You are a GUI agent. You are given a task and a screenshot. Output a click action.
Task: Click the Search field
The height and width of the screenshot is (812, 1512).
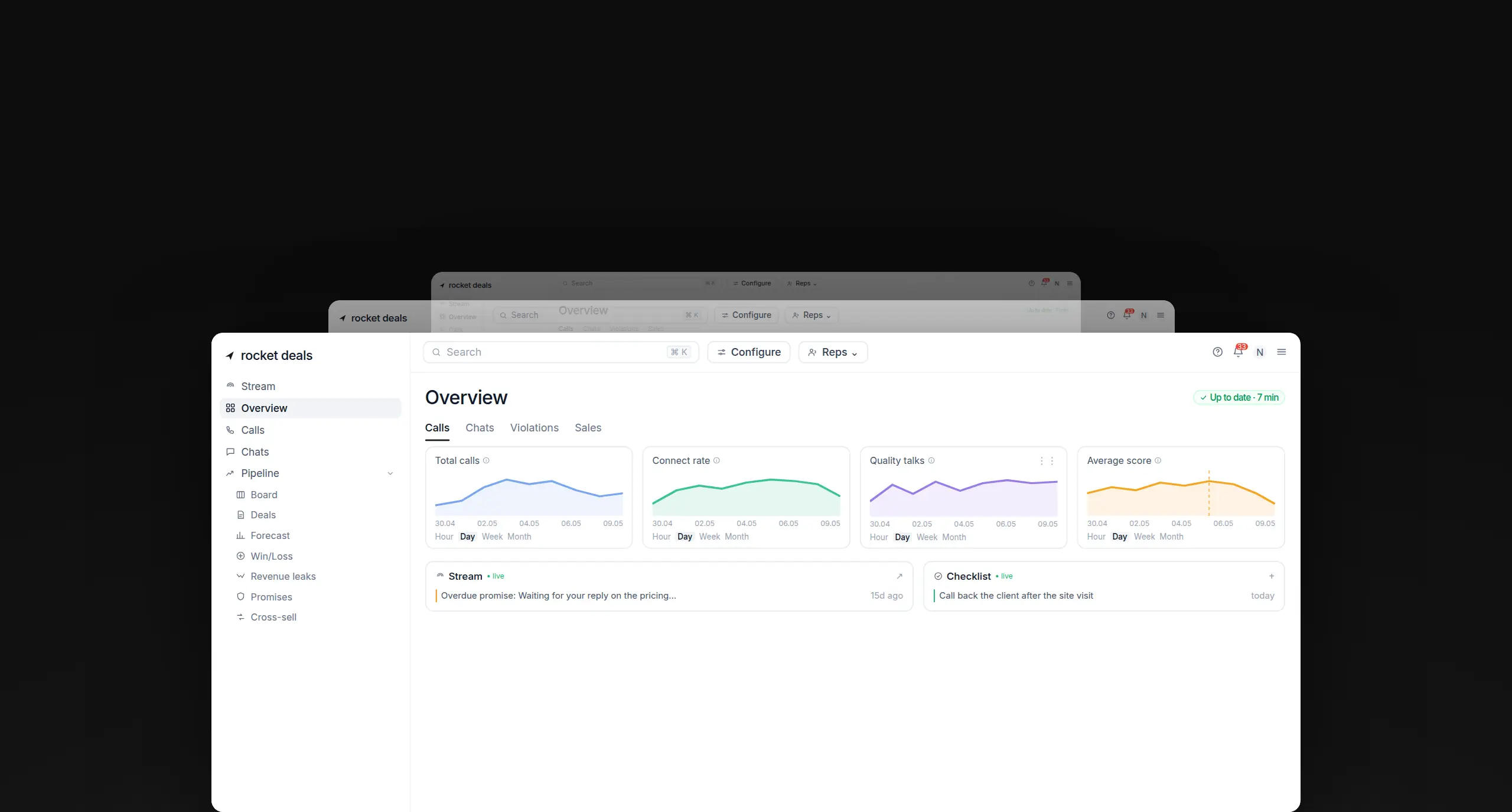(x=561, y=352)
